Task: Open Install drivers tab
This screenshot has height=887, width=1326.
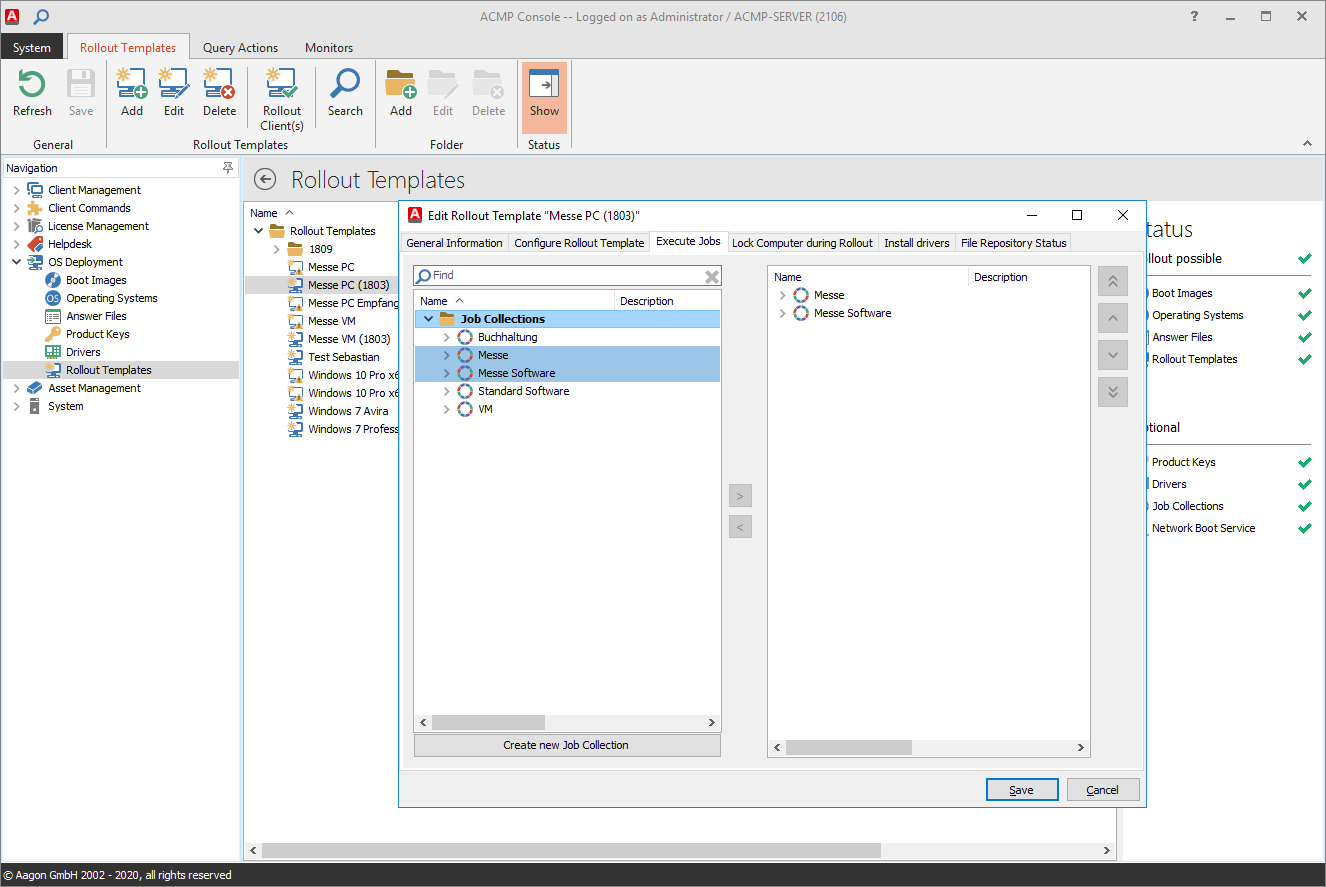Action: coord(917,243)
